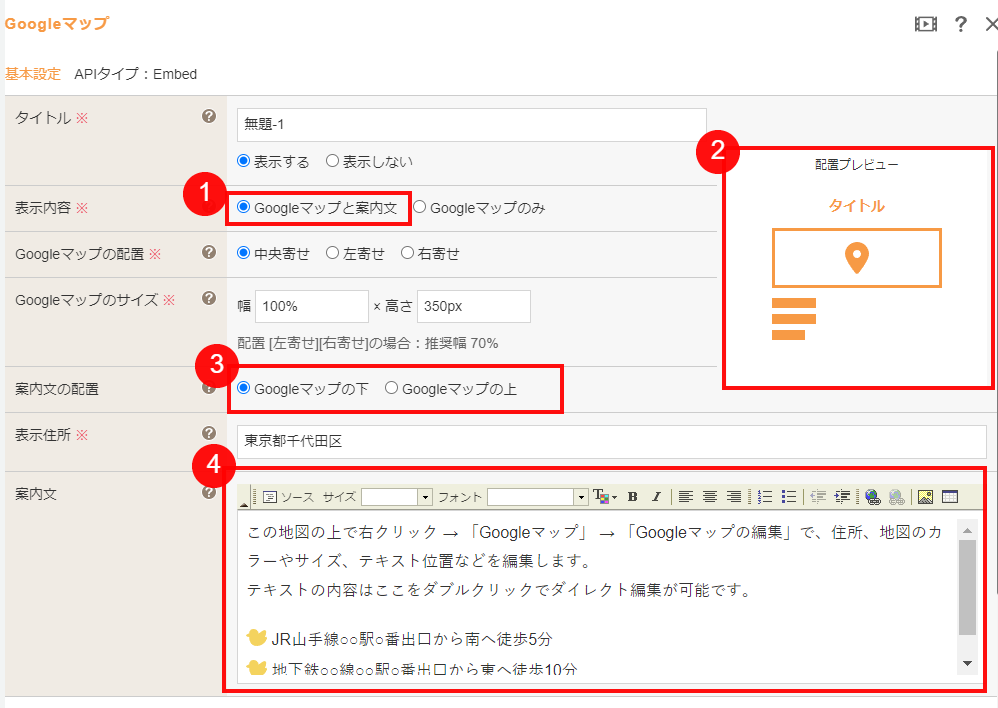Open the 基本設定 tab
The height and width of the screenshot is (708, 998).
coord(32,74)
